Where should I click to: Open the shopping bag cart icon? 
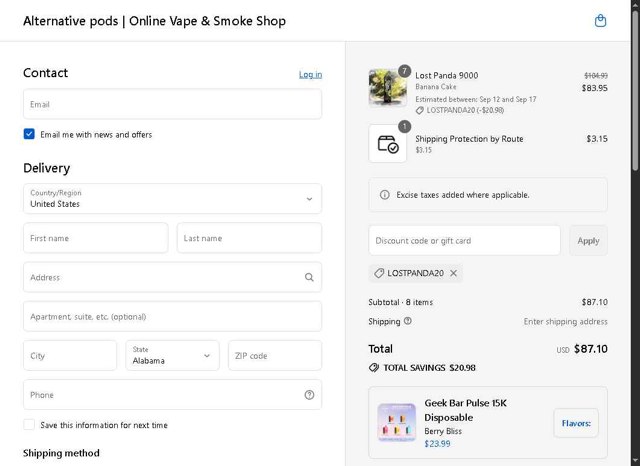pos(600,20)
